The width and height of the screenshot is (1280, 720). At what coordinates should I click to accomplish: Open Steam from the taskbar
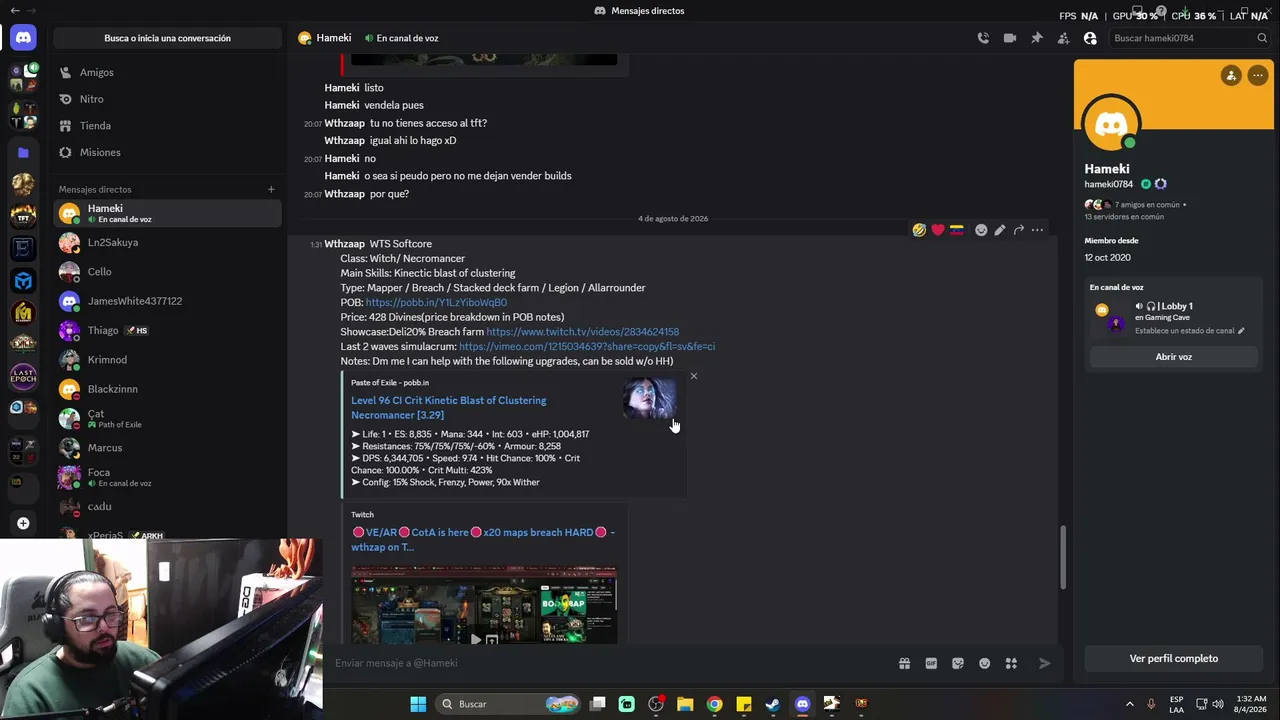(x=772, y=704)
